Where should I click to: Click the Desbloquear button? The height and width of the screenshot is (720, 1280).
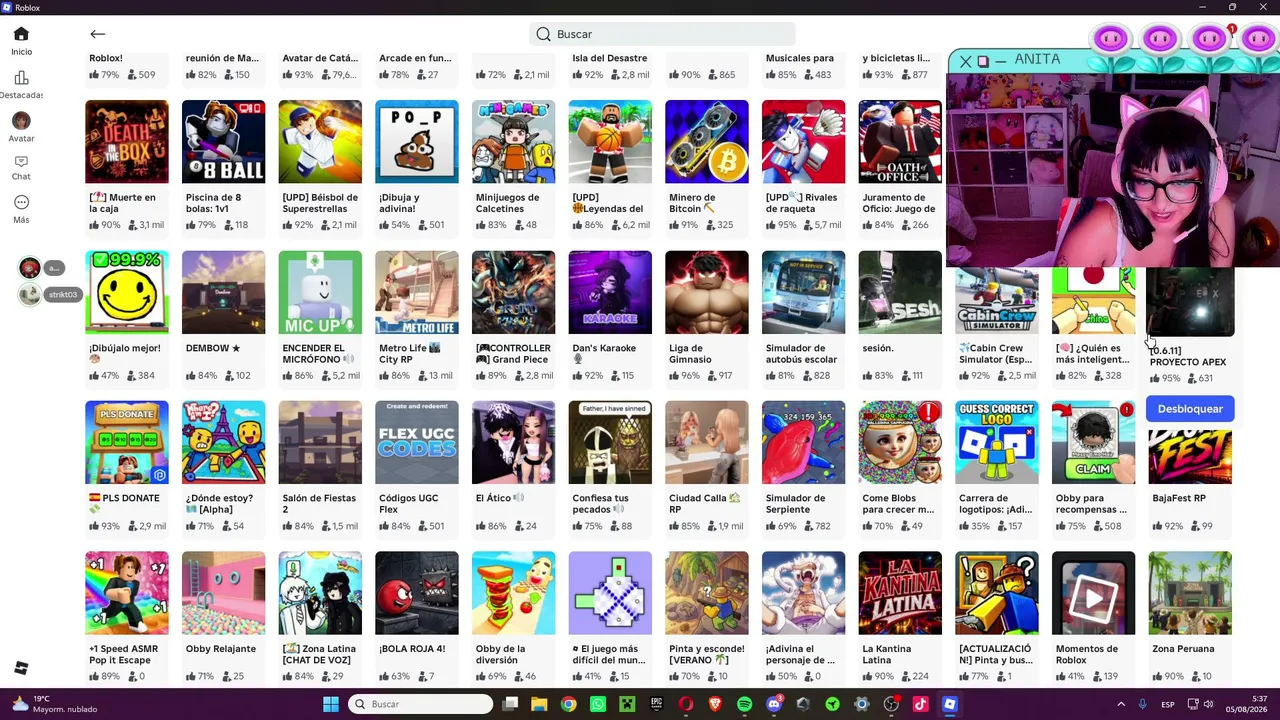pyautogui.click(x=1190, y=409)
